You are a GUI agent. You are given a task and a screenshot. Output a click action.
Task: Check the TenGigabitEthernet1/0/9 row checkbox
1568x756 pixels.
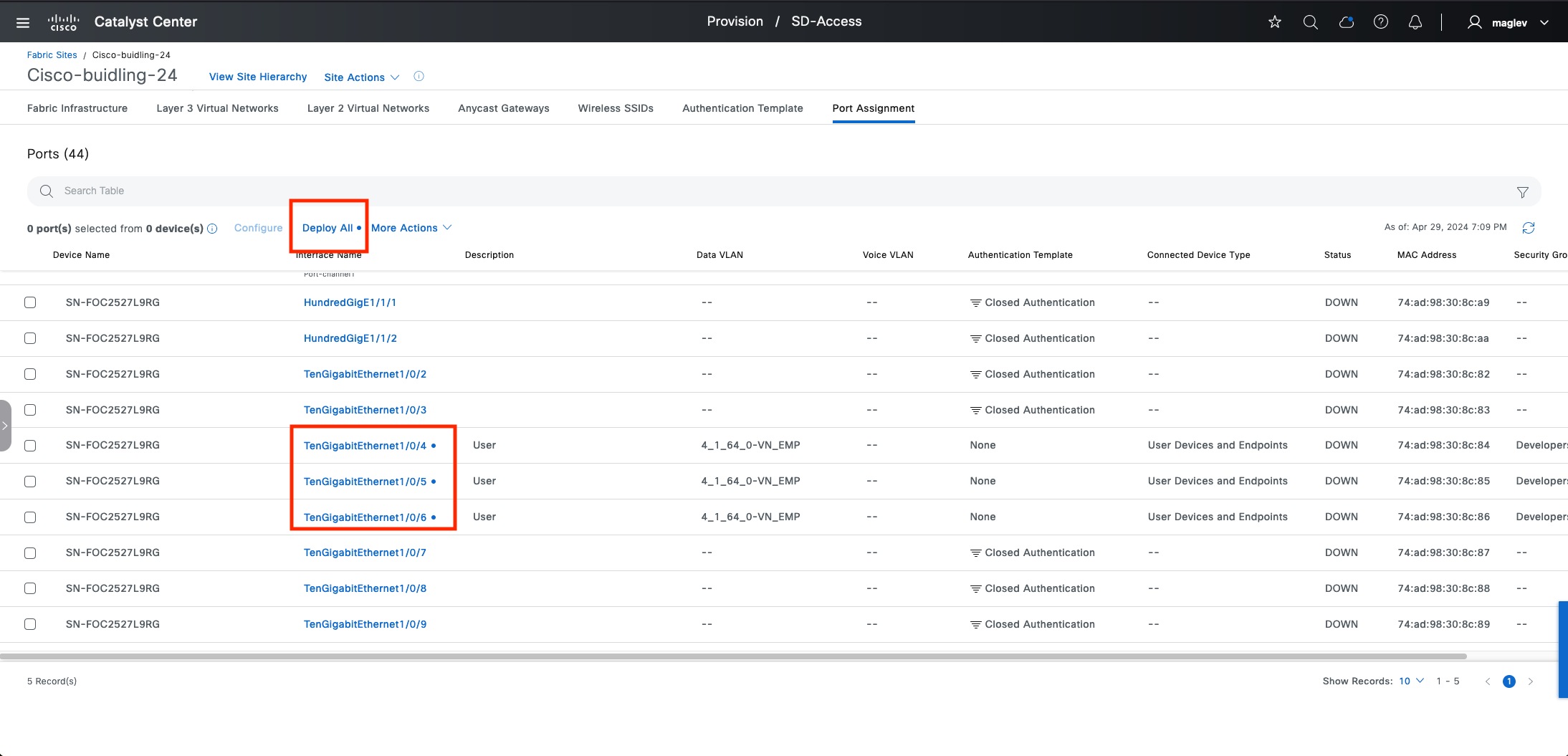click(x=30, y=624)
